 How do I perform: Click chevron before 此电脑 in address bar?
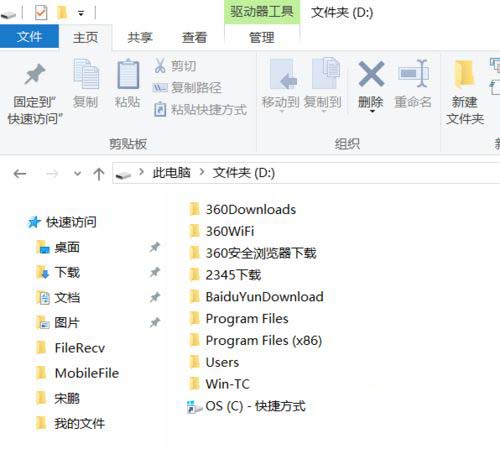pyautogui.click(x=142, y=172)
